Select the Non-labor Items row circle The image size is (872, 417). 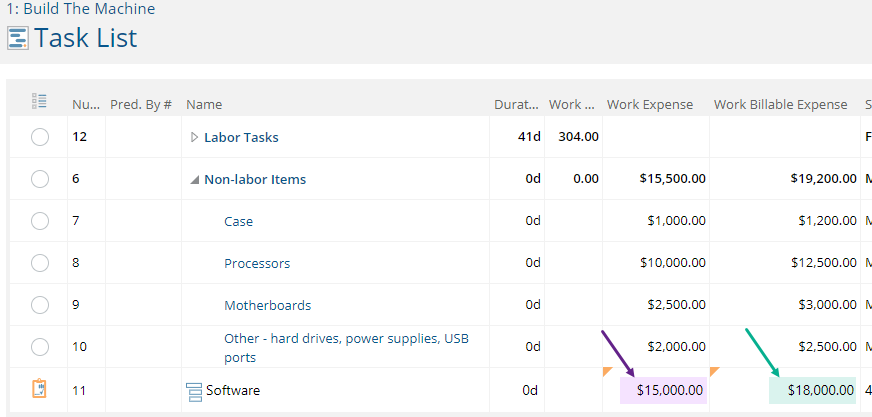(39, 179)
